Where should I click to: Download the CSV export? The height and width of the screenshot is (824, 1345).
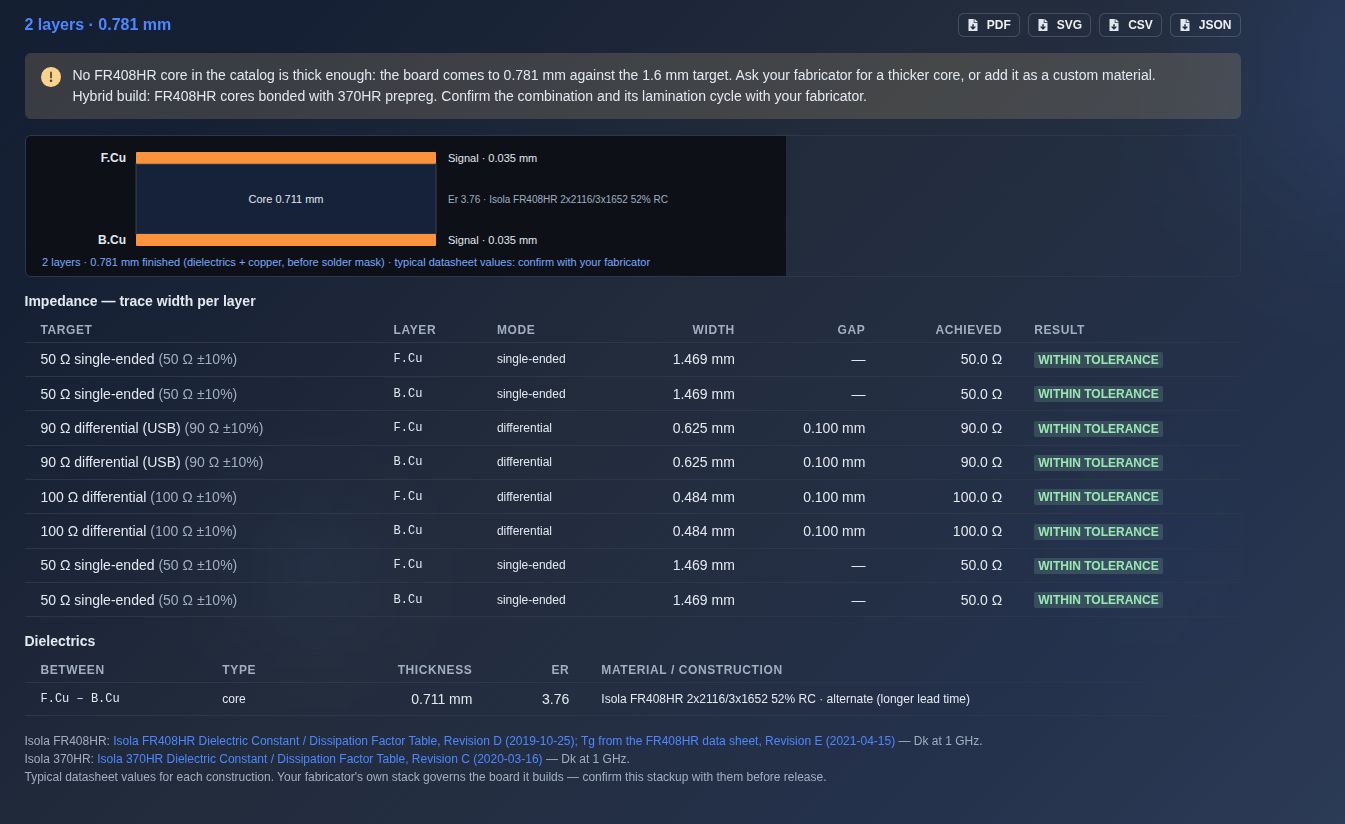[1130, 25]
